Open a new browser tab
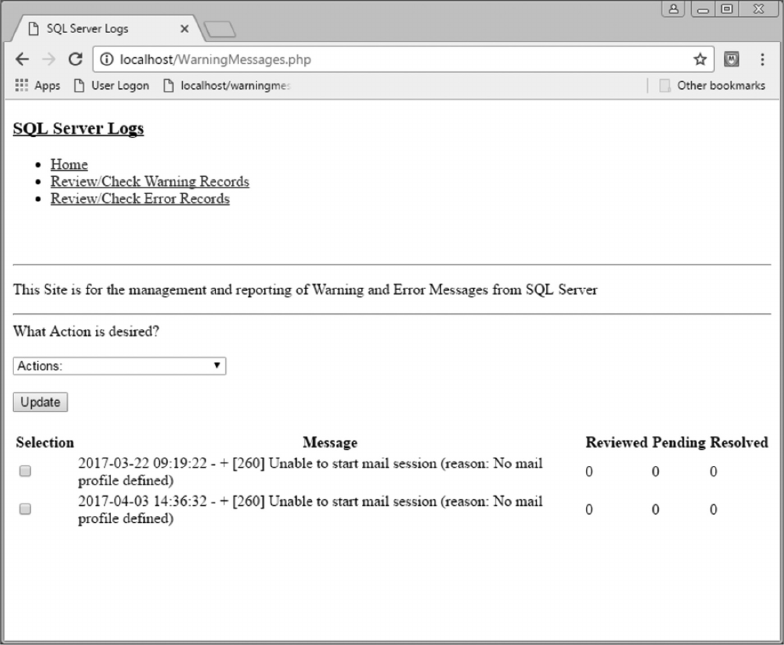This screenshot has height=645, width=784. (x=220, y=30)
